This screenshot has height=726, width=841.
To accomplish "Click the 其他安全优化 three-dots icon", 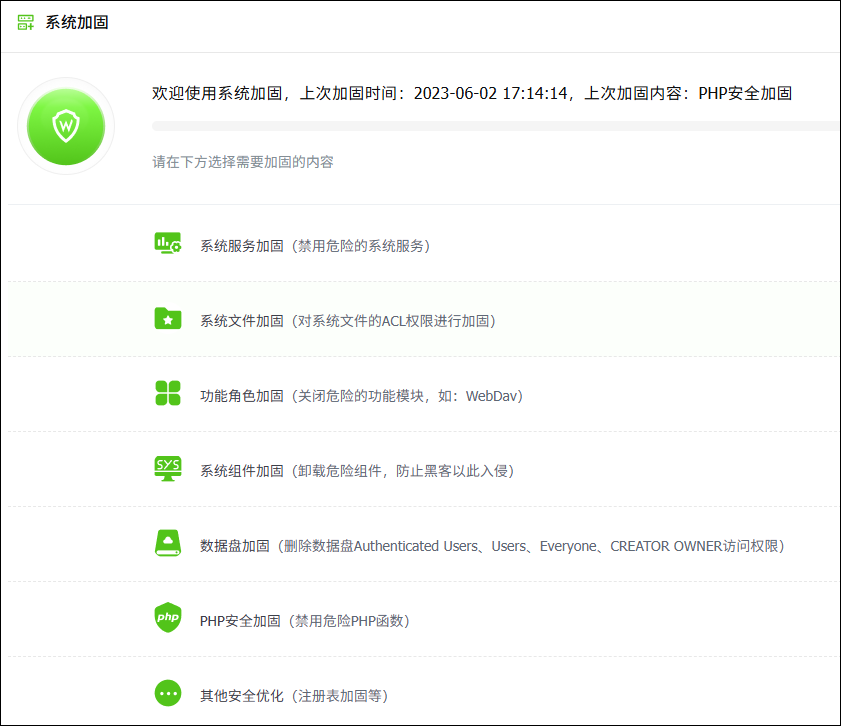I will coord(168,693).
